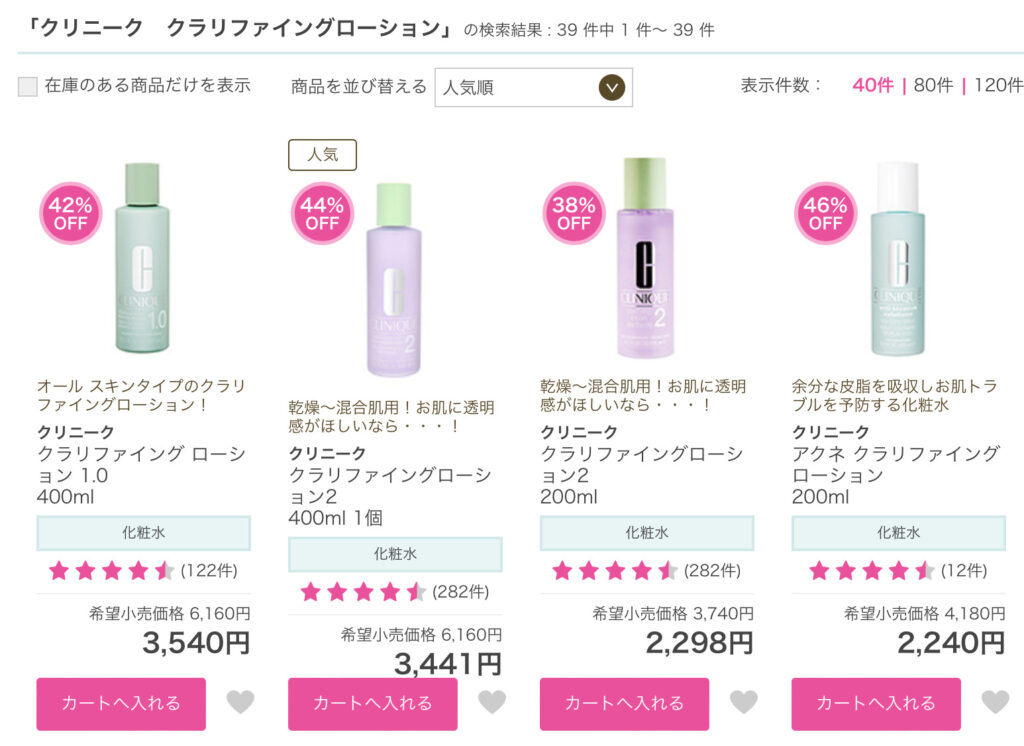Favorite the Clarifying Lotion 1.0 400ml heart
The width and height of the screenshot is (1024, 746).
click(x=240, y=702)
